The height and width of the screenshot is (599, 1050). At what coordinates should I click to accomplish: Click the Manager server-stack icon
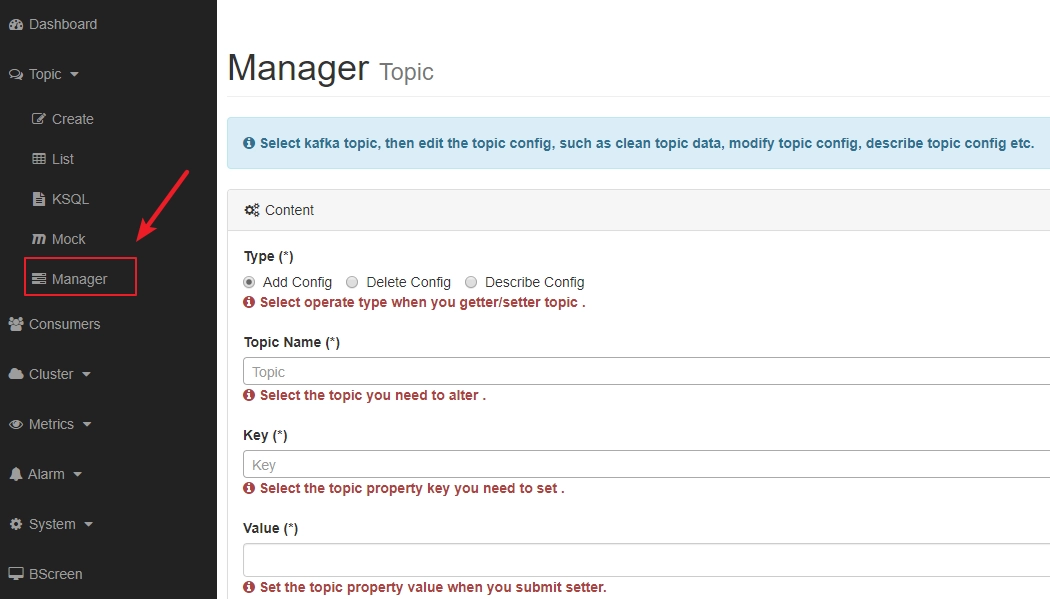pyautogui.click(x=39, y=279)
